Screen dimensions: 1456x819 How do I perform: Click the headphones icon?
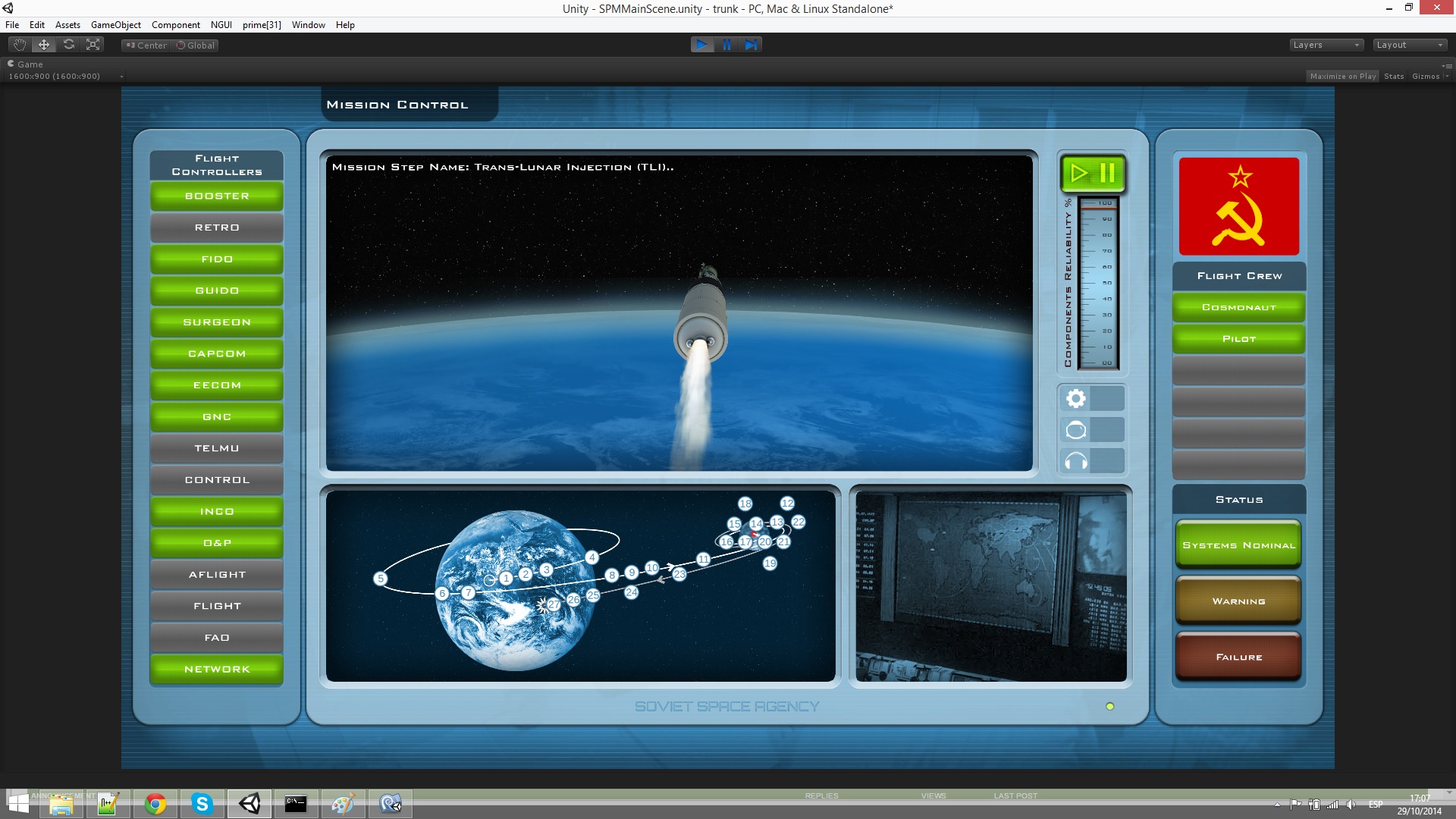[x=1075, y=461]
